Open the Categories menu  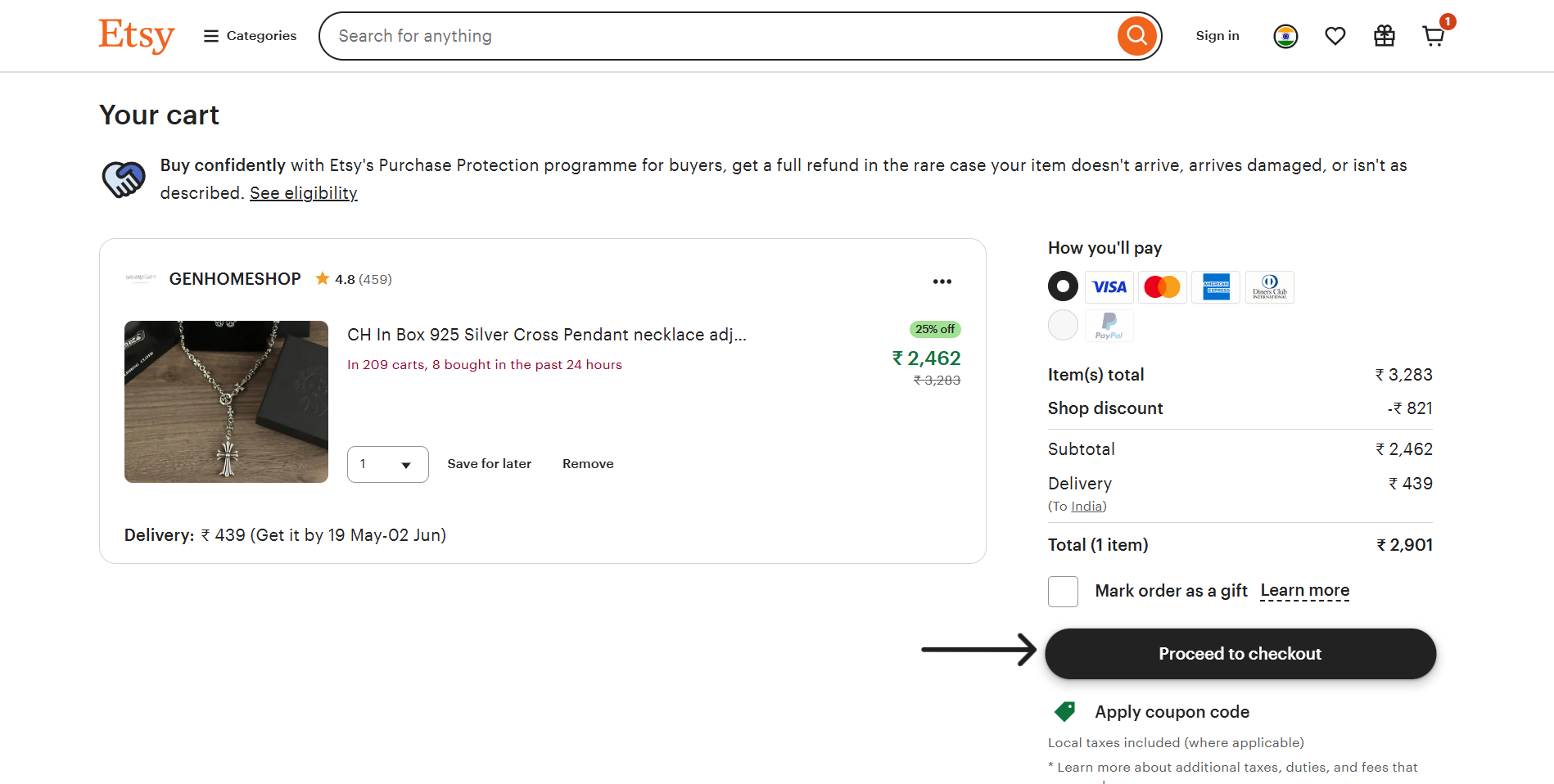pyautogui.click(x=250, y=36)
